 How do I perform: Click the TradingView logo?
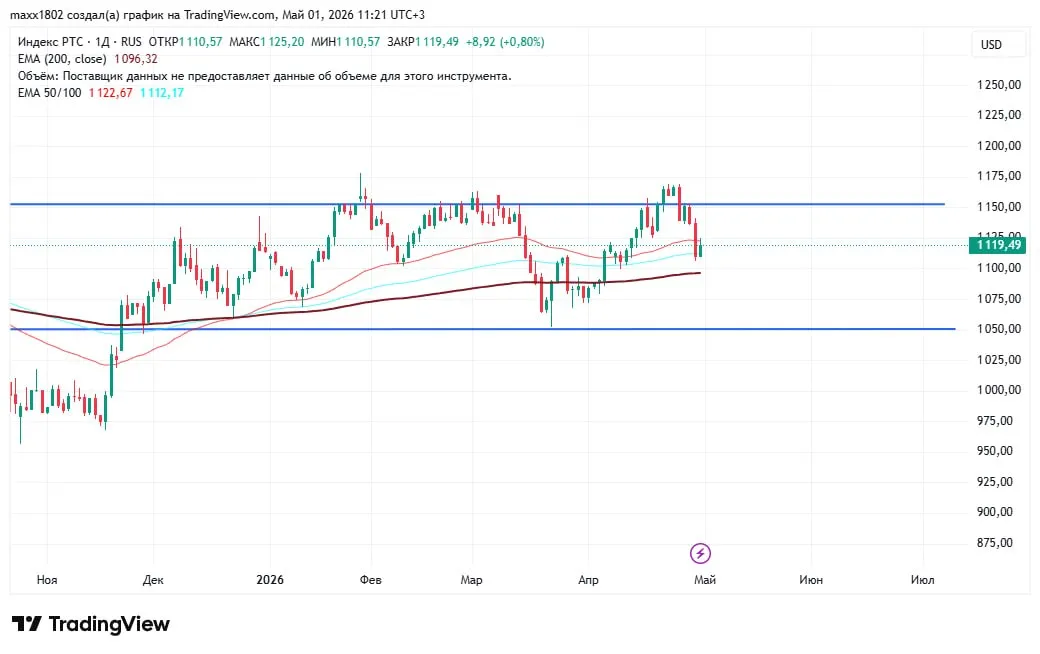91,624
